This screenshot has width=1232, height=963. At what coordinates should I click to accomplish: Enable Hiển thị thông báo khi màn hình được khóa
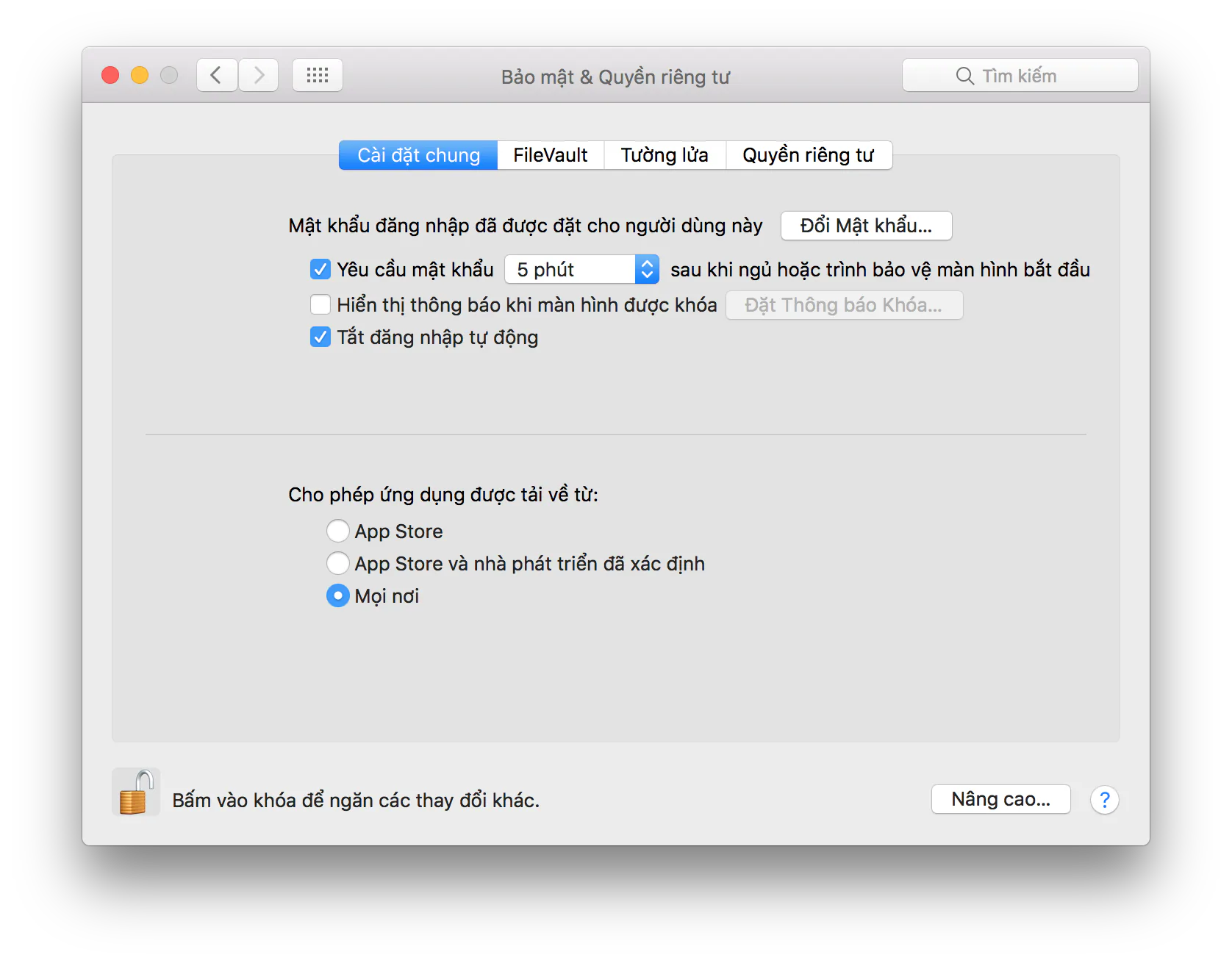[320, 304]
